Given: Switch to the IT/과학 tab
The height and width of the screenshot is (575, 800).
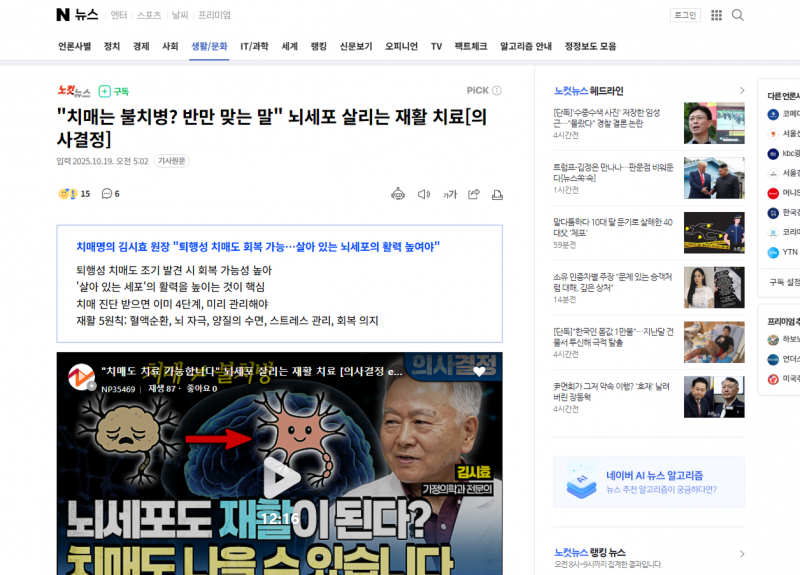Looking at the screenshot, I should [x=254, y=46].
